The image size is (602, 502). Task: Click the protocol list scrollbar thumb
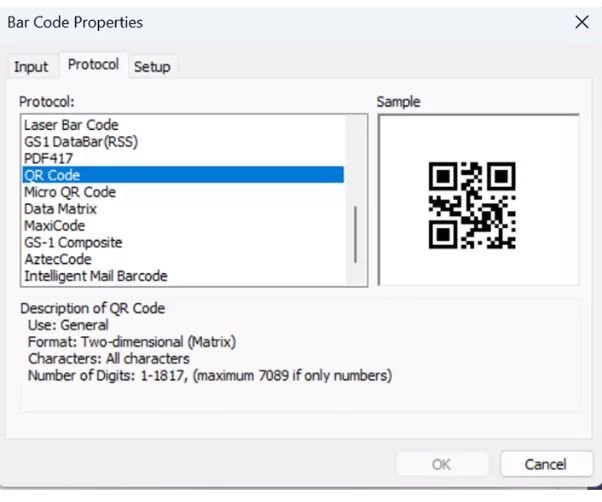355,233
